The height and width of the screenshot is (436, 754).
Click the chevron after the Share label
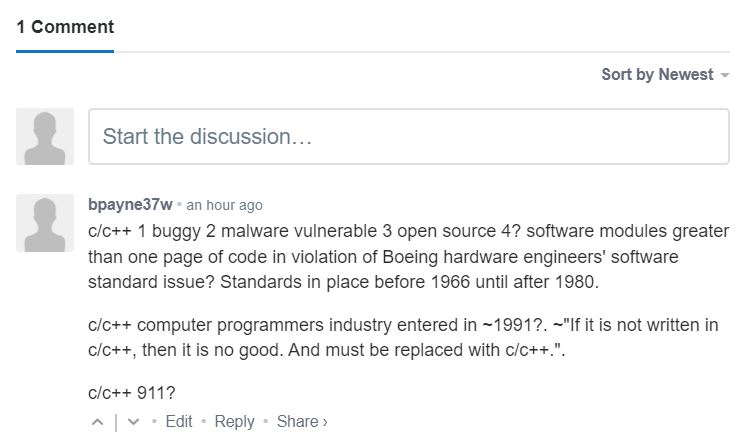(x=325, y=422)
